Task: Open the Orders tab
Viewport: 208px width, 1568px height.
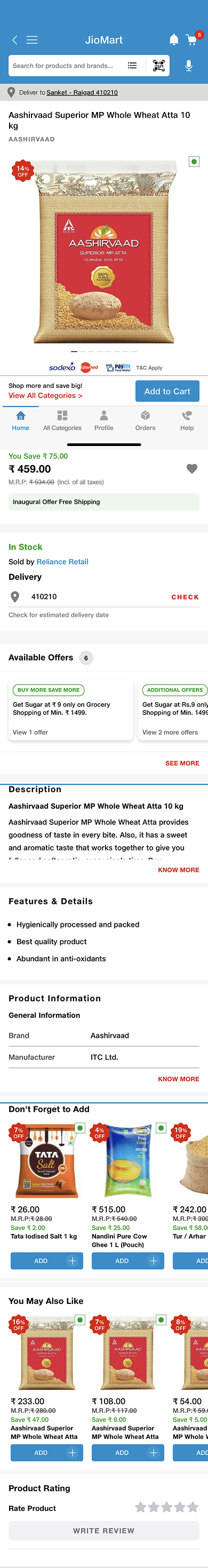Action: (x=146, y=420)
